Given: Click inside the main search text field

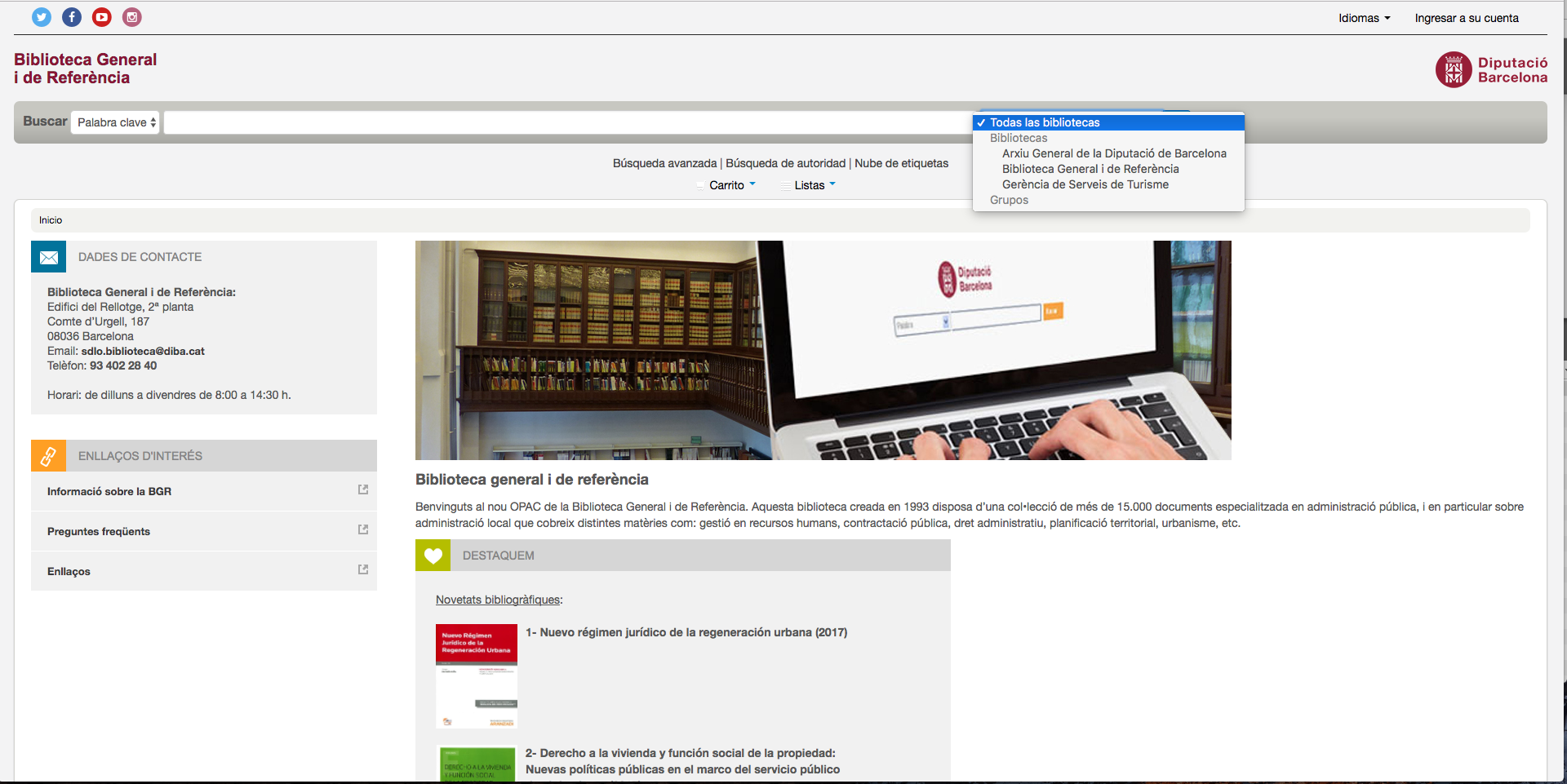Looking at the screenshot, I should coord(568,122).
